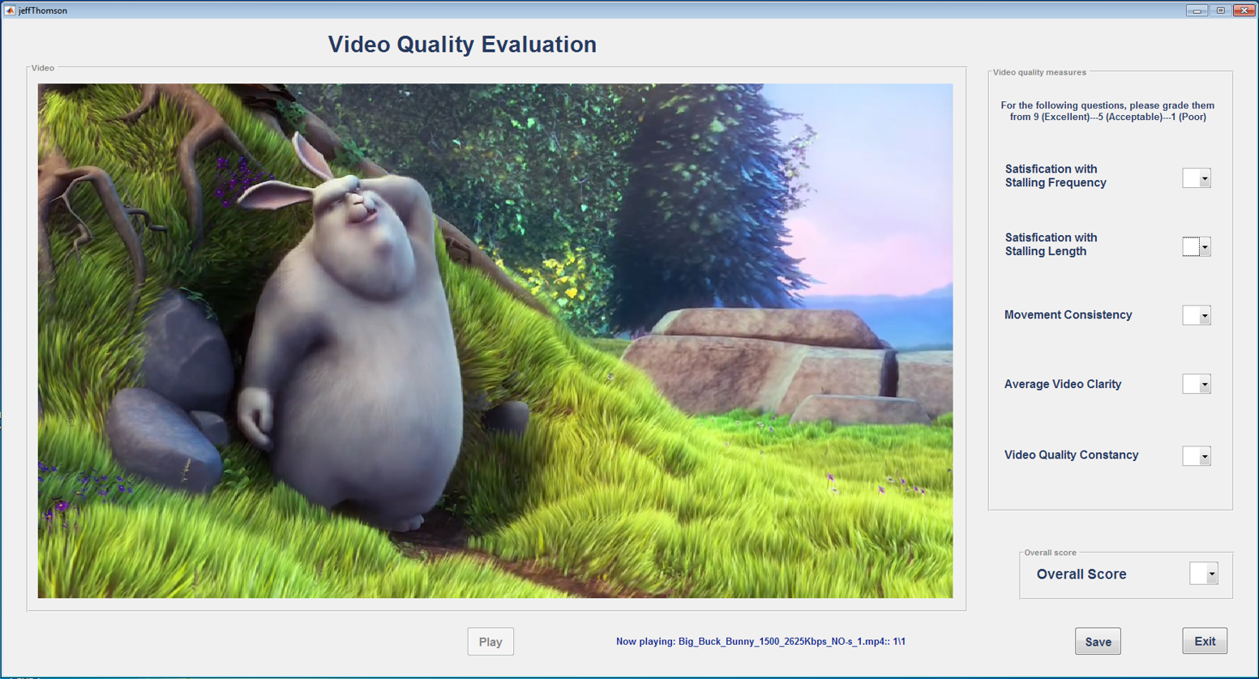Viewport: 1259px width, 679px height.
Task: Open the Video Quality Constancy dropdown
Action: click(1197, 456)
